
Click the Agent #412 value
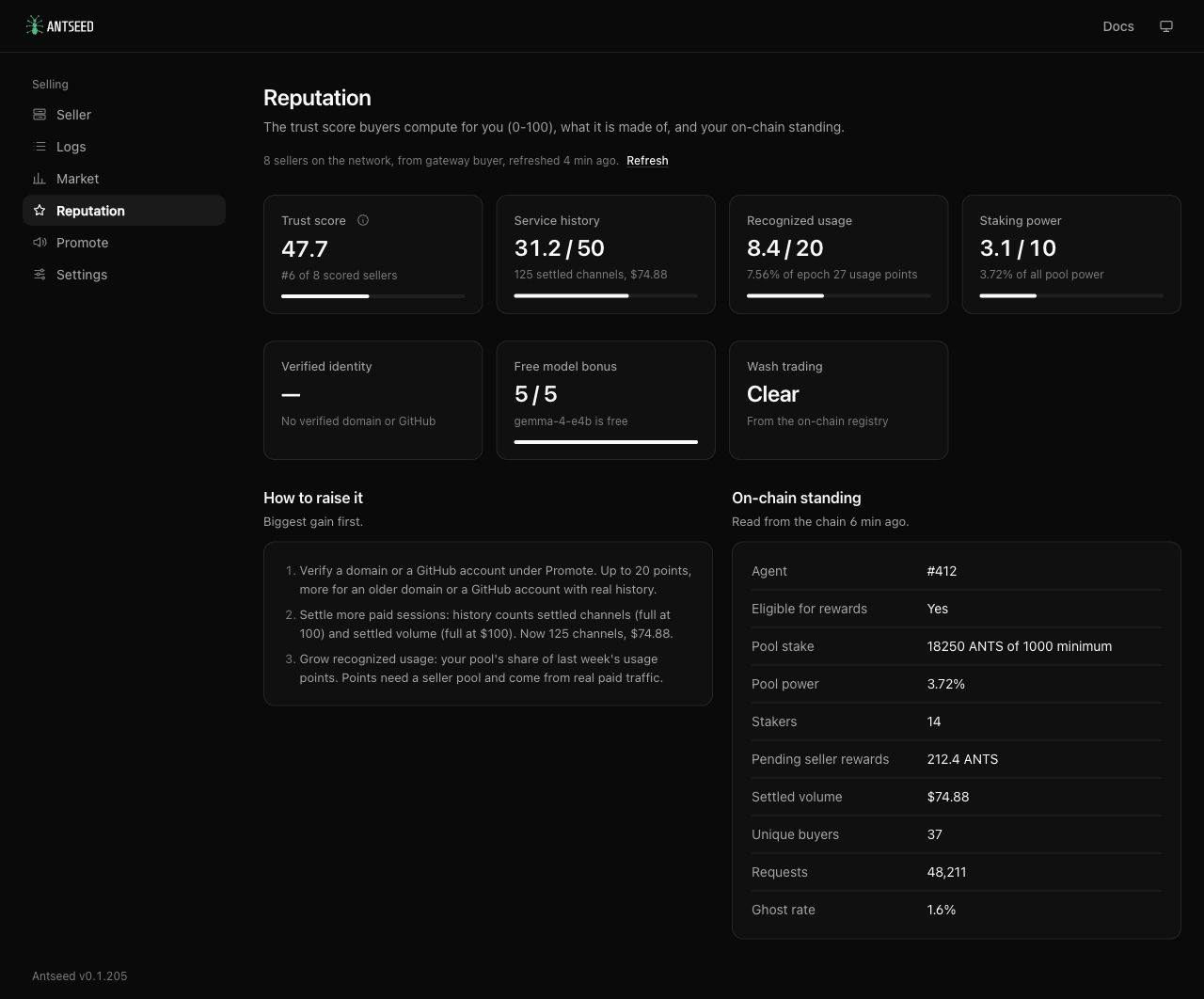pos(942,571)
